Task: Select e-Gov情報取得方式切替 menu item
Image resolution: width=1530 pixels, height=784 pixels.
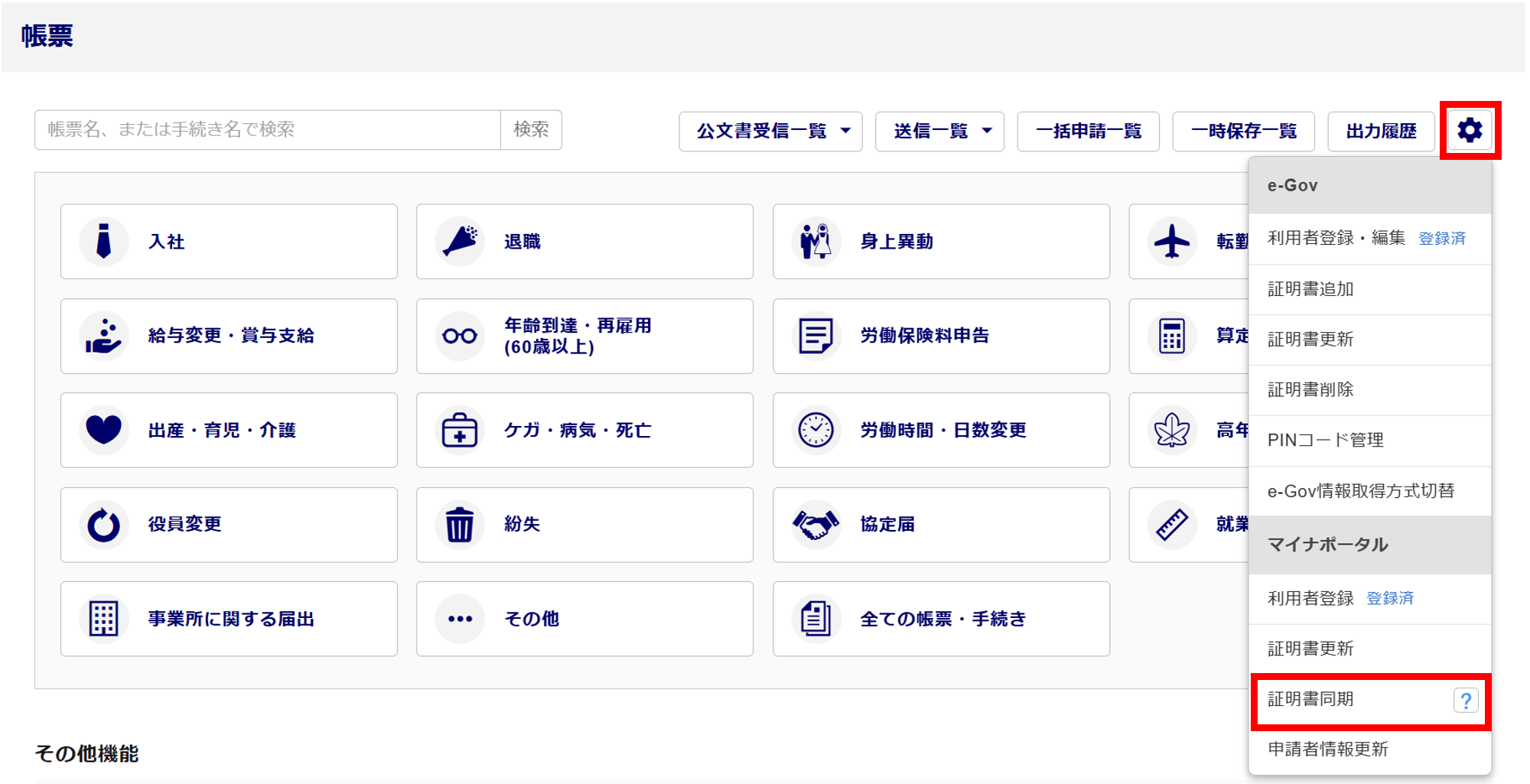Action: click(x=1369, y=491)
